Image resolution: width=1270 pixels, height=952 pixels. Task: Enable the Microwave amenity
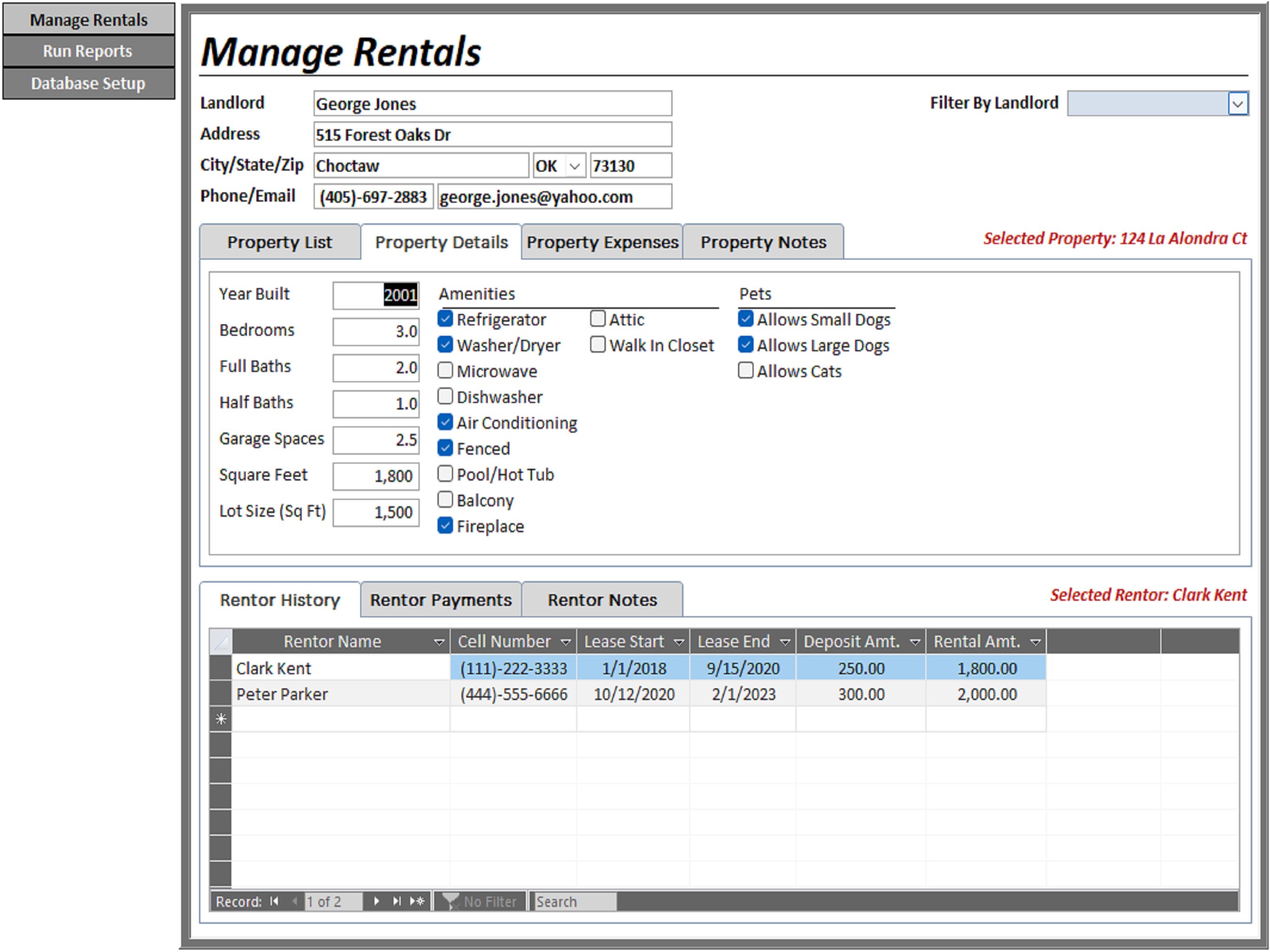tap(445, 370)
